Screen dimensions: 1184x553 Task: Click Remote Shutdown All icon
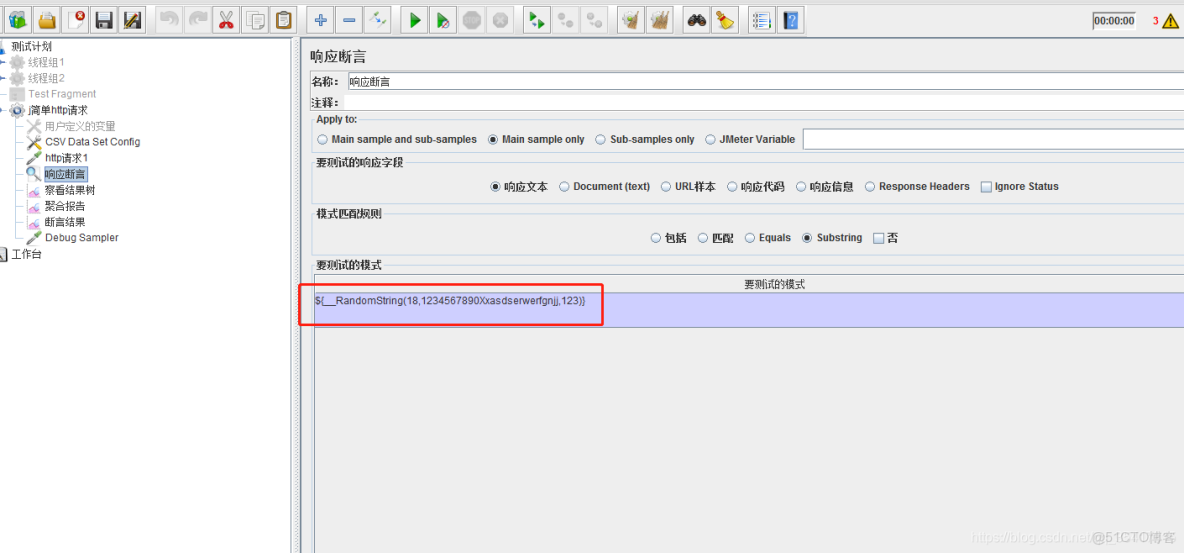(594, 20)
